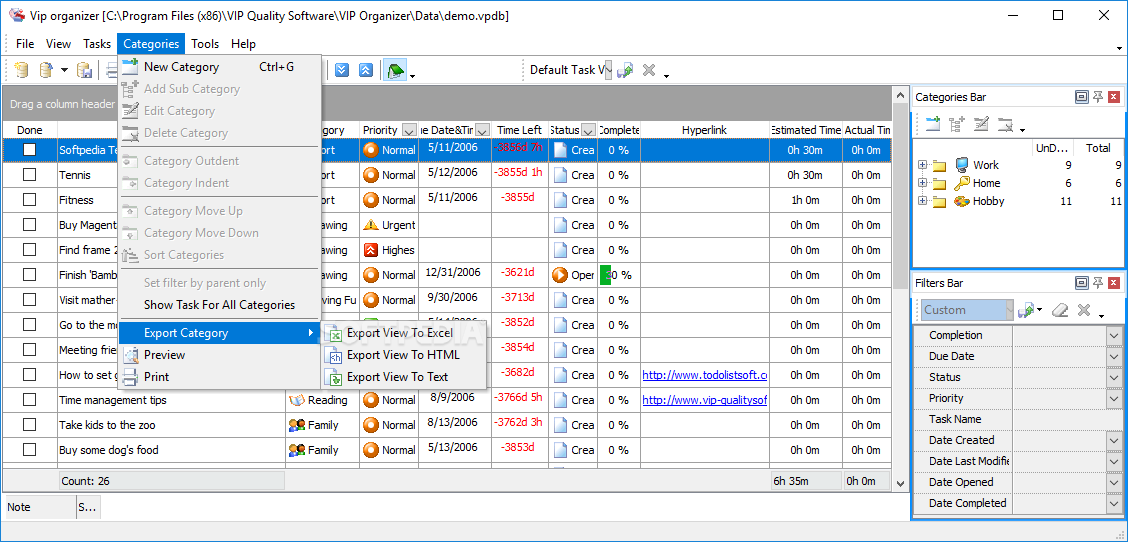Open the todolistsoft hyperlink
Viewport: 1128px width, 542px height.
click(x=705, y=374)
